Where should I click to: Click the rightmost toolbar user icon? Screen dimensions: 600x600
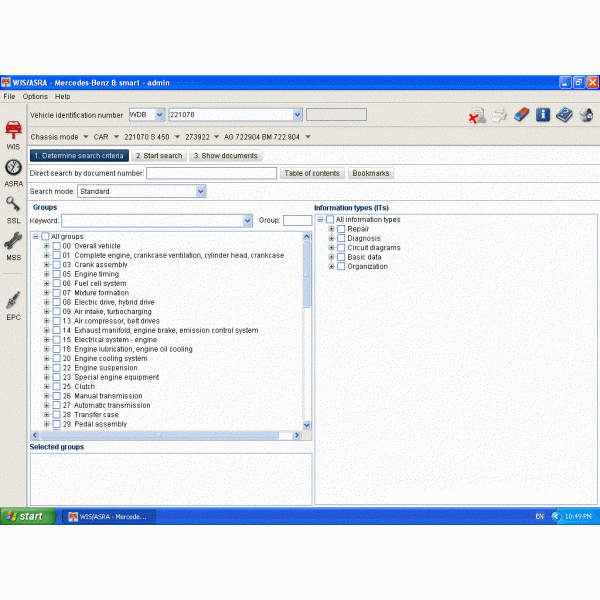coord(586,115)
